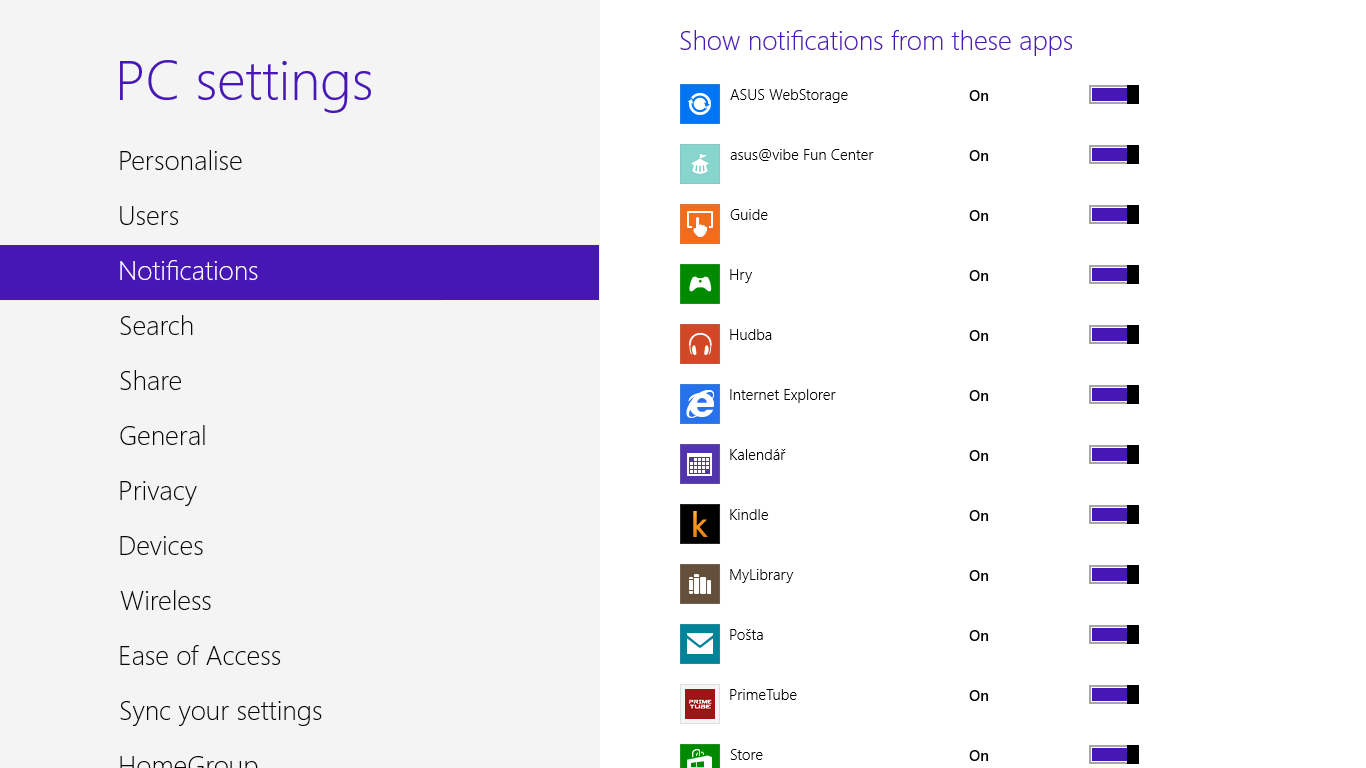
Task: Toggle Store notifications switch
Action: pyautogui.click(x=1113, y=755)
